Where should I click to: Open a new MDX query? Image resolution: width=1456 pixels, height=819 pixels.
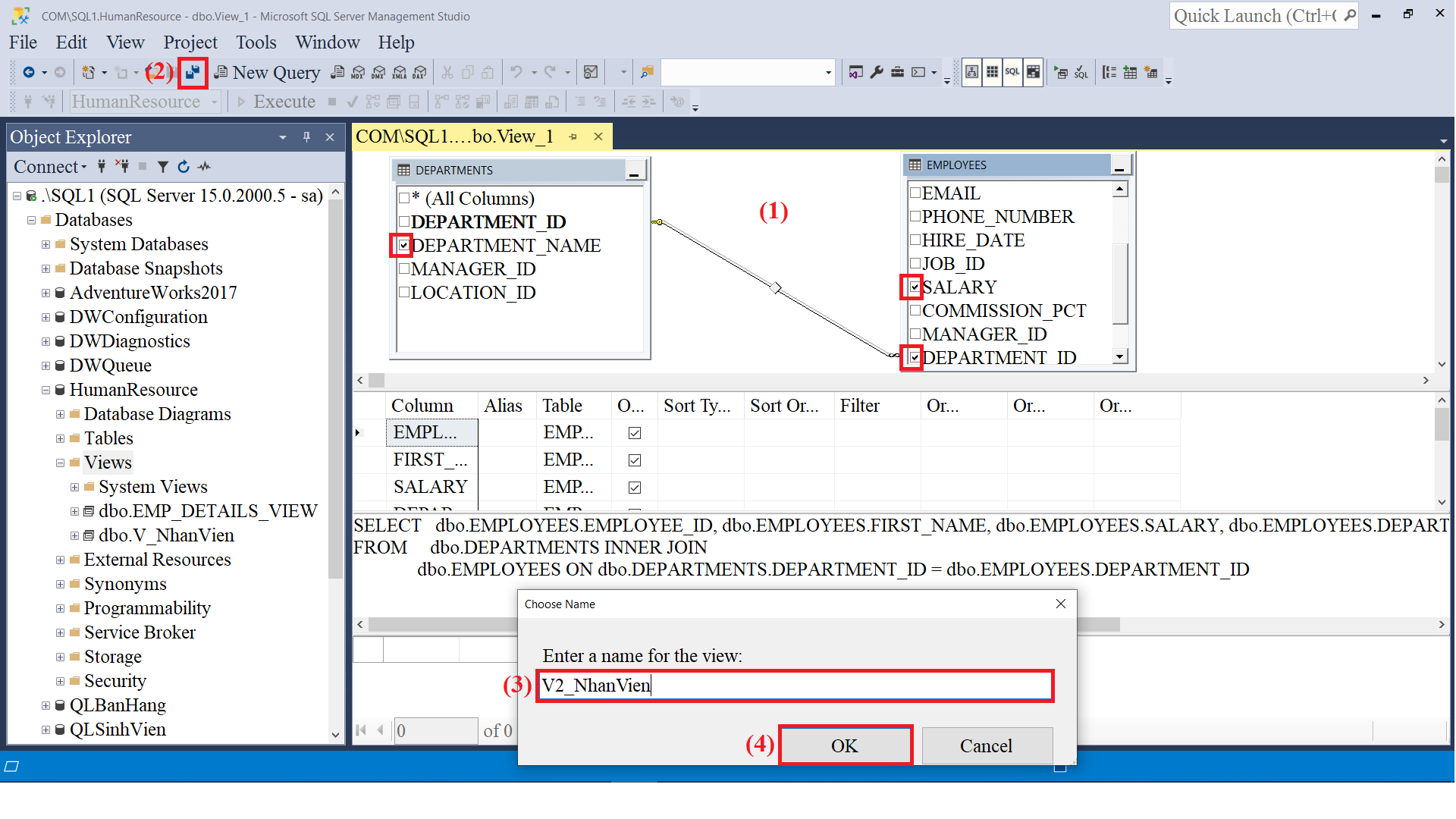tap(357, 72)
